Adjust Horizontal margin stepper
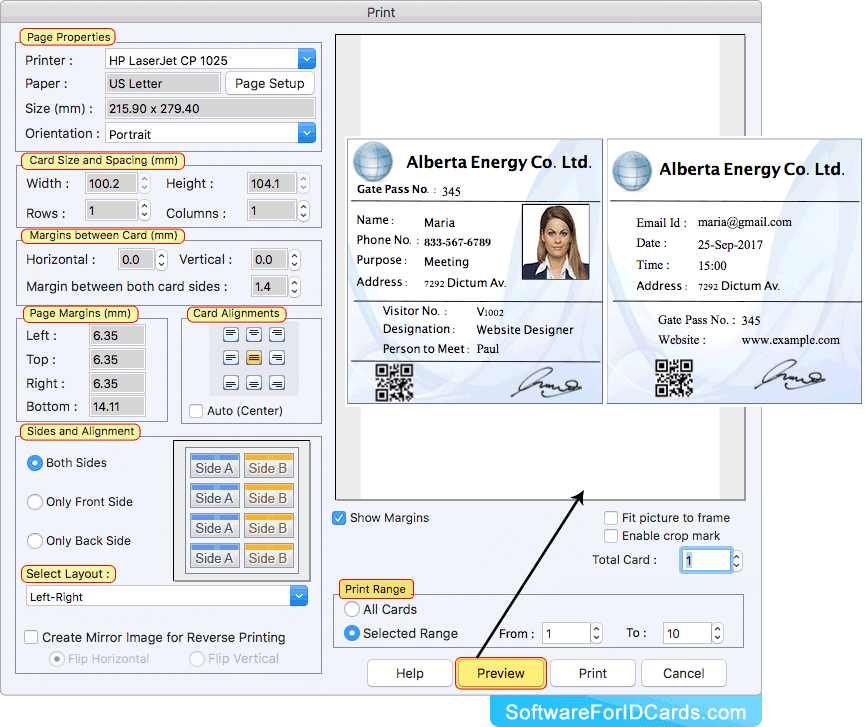This screenshot has height=727, width=865. pyautogui.click(x=161, y=259)
